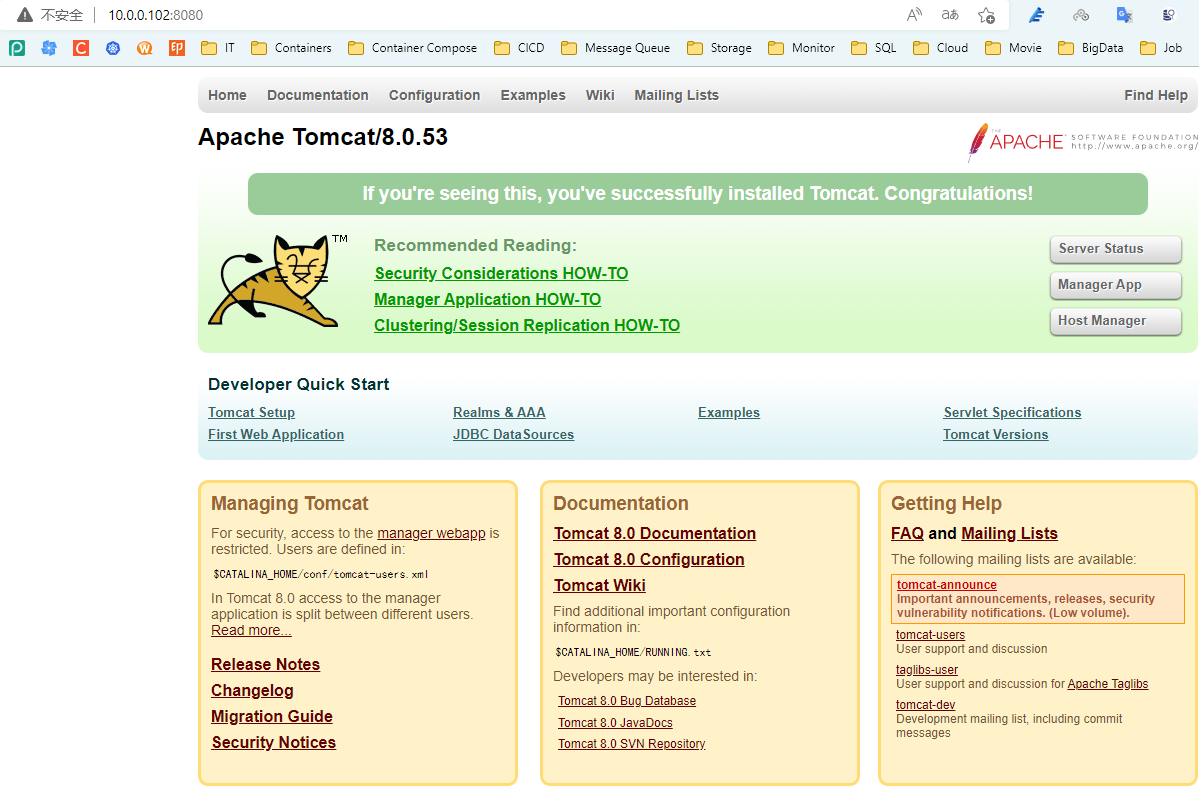Click the not-secure warning triangle icon
Image resolution: width=1199 pixels, height=793 pixels.
(24, 15)
